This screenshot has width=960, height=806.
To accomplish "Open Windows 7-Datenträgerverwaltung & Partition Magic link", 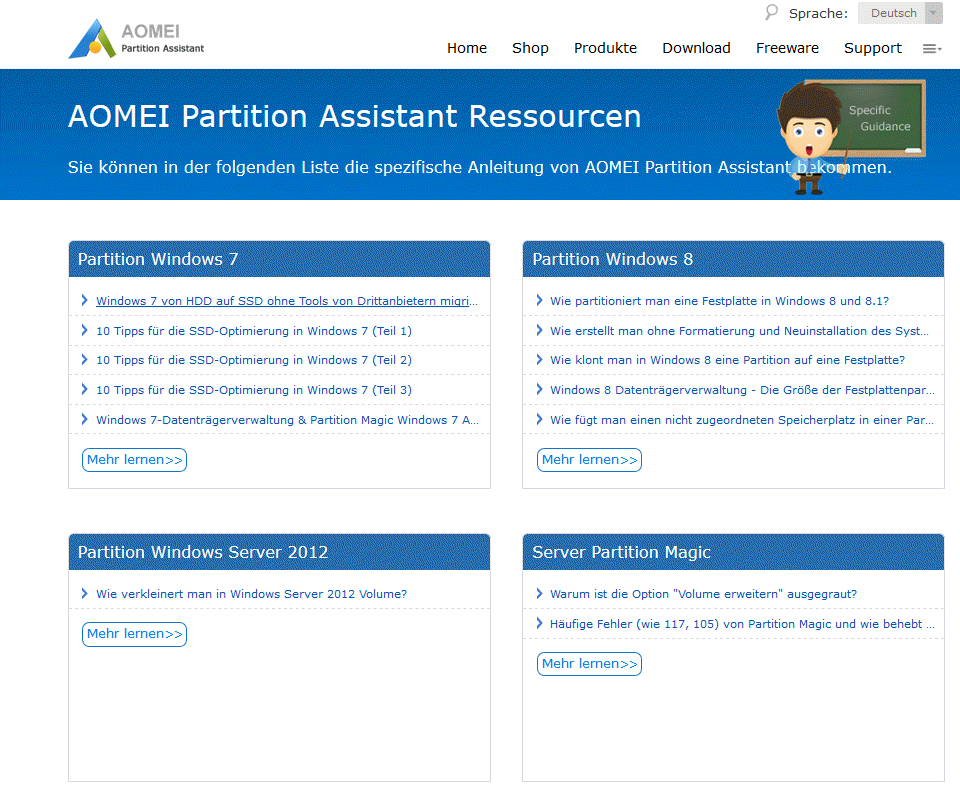I will point(287,420).
